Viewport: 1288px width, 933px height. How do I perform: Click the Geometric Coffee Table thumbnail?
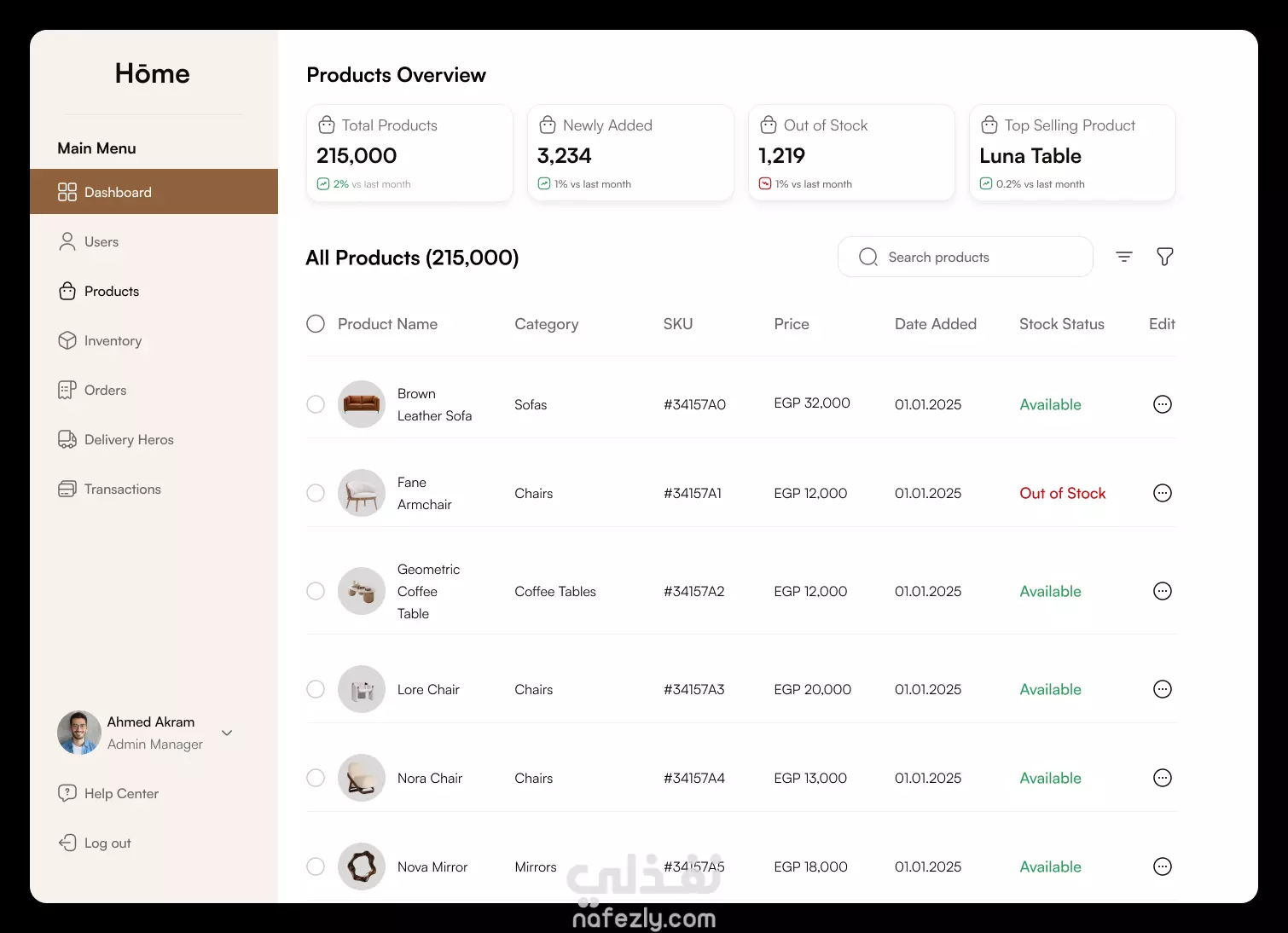[362, 591]
